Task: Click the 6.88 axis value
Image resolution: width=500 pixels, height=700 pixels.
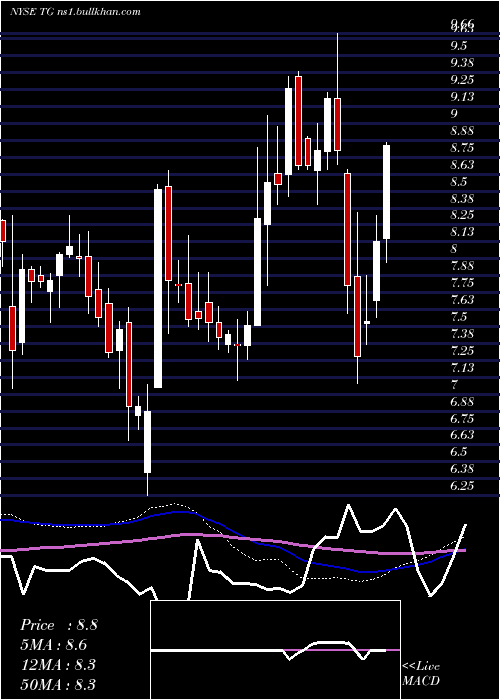Action: [x=462, y=401]
